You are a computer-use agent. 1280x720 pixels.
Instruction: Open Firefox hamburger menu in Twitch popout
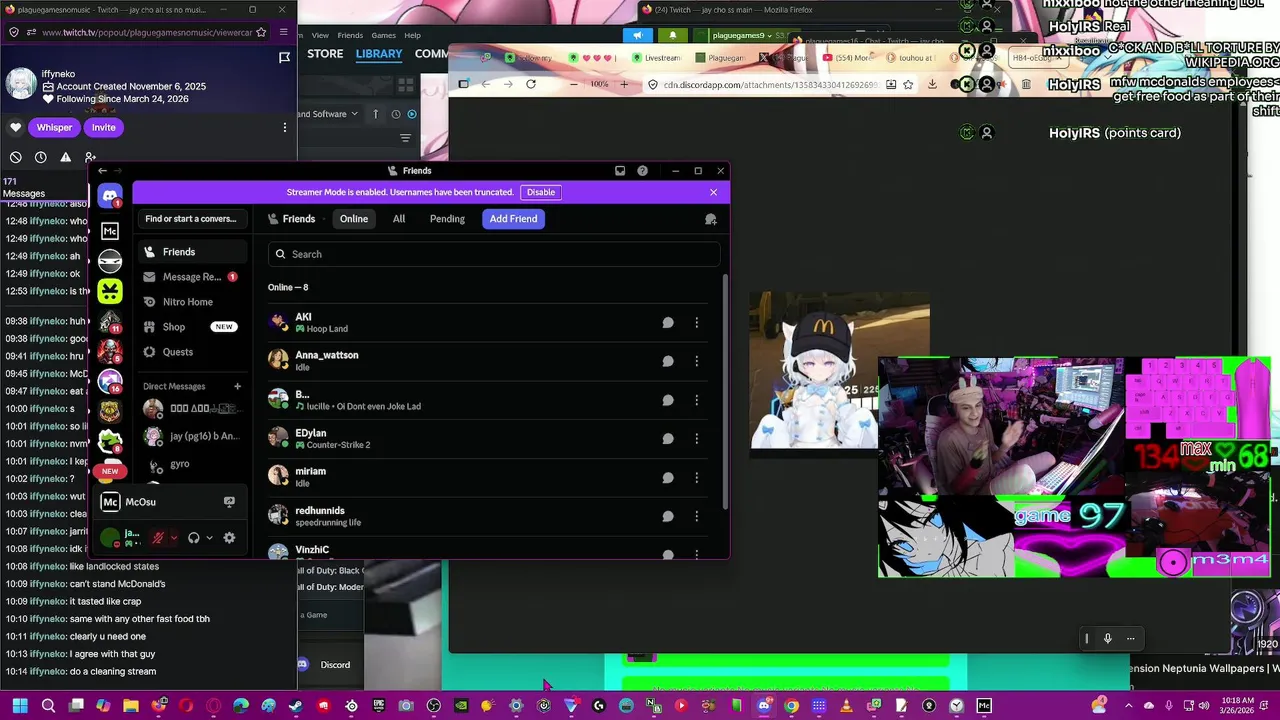click(x=284, y=32)
